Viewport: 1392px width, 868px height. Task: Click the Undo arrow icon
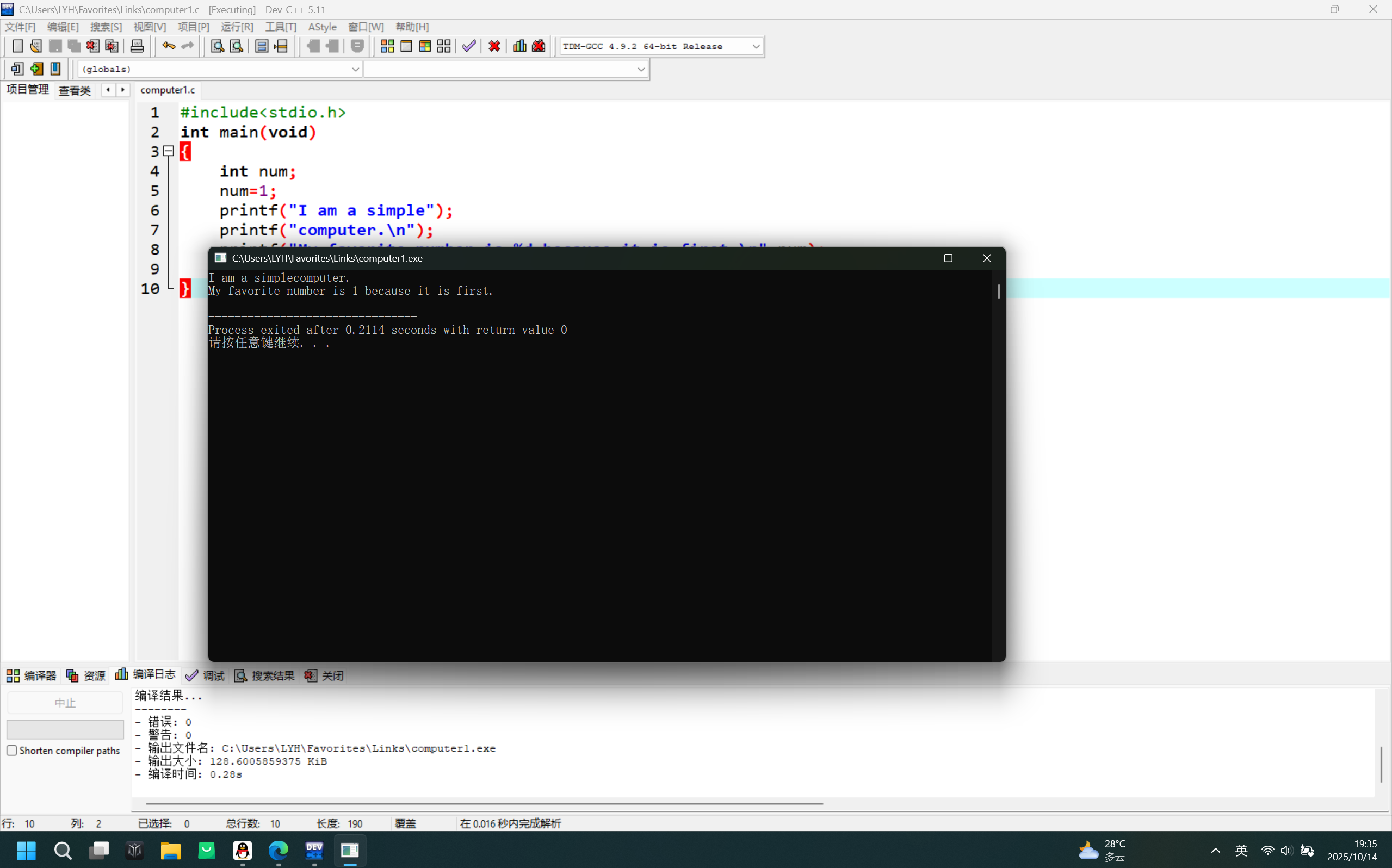(168, 46)
